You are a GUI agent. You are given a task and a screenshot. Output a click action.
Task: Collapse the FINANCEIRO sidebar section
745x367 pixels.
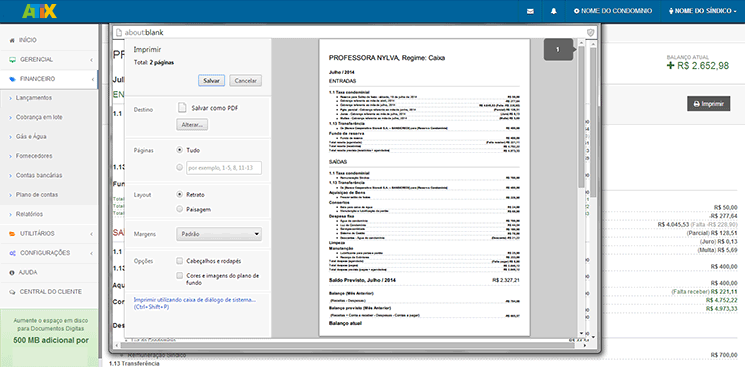click(49, 79)
